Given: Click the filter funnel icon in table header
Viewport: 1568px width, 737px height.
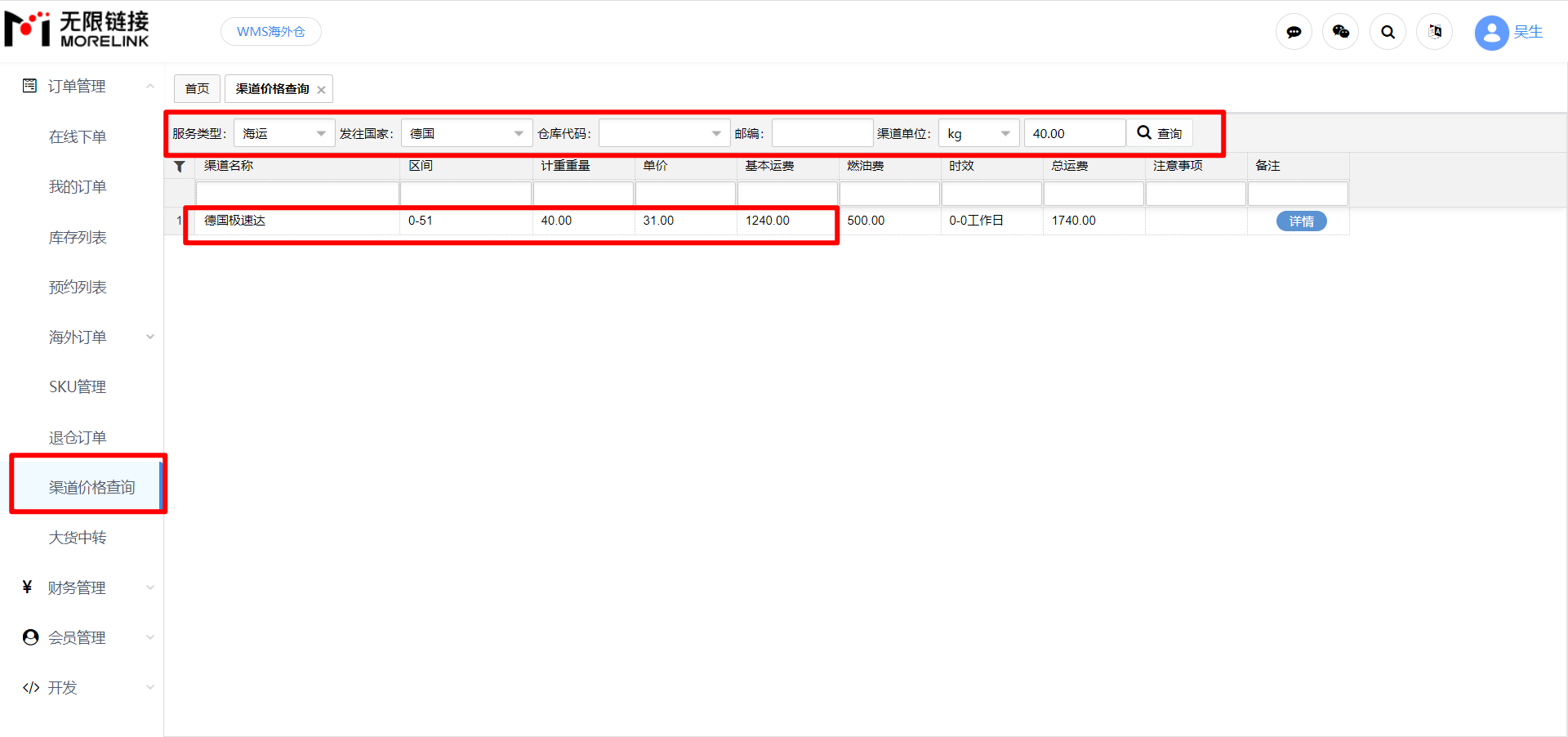Looking at the screenshot, I should pyautogui.click(x=180, y=167).
